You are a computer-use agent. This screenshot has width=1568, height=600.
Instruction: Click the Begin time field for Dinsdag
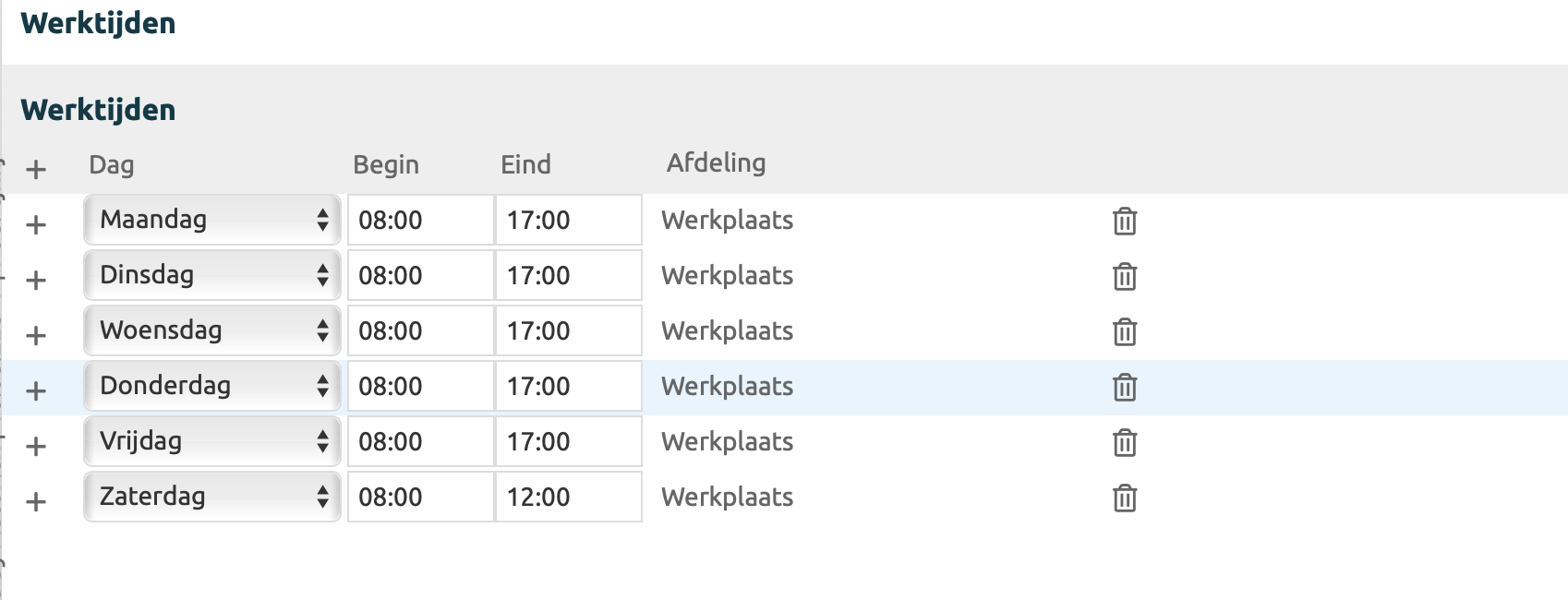(420, 275)
